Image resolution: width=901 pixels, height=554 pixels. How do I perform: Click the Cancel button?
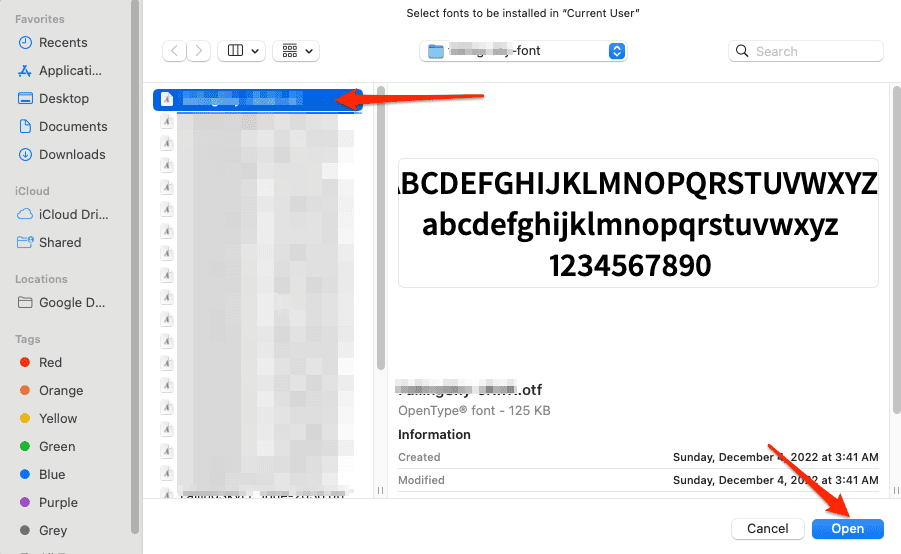(x=768, y=528)
